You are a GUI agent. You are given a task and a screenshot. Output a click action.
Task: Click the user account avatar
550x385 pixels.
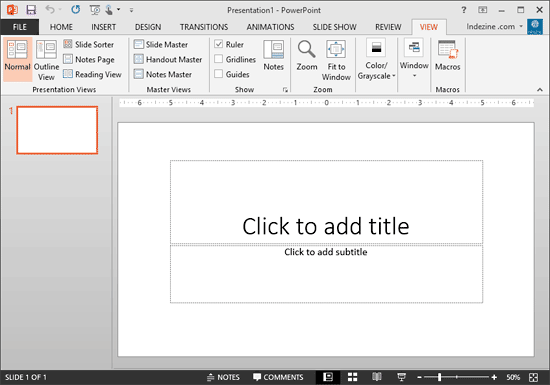point(535,27)
